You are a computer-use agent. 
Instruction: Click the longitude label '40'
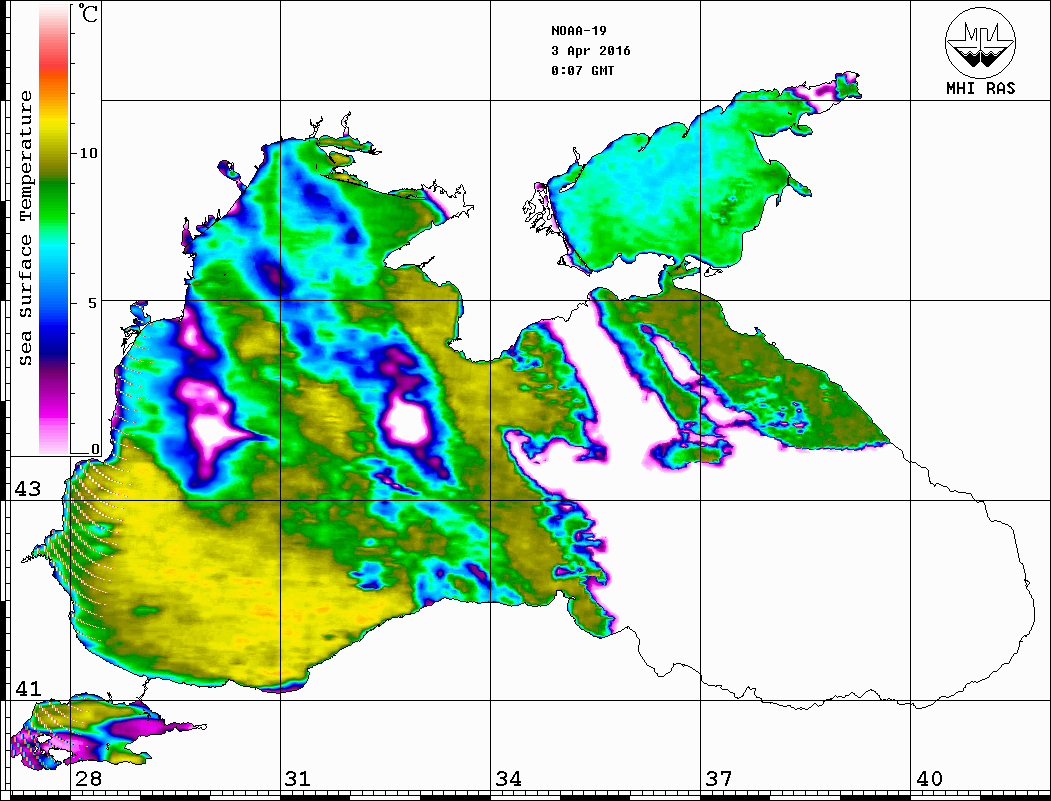click(929, 778)
